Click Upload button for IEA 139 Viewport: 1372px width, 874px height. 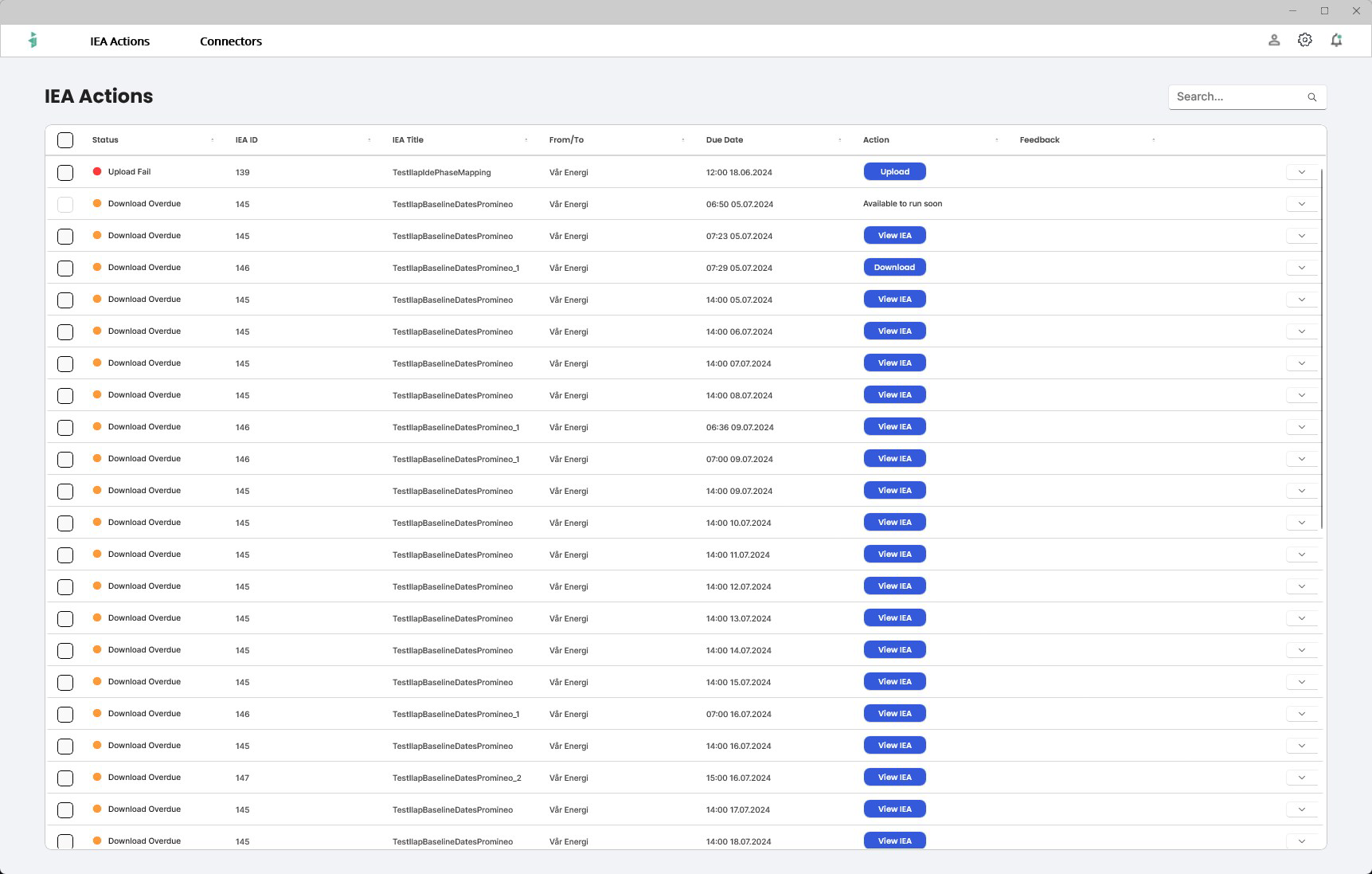(895, 172)
